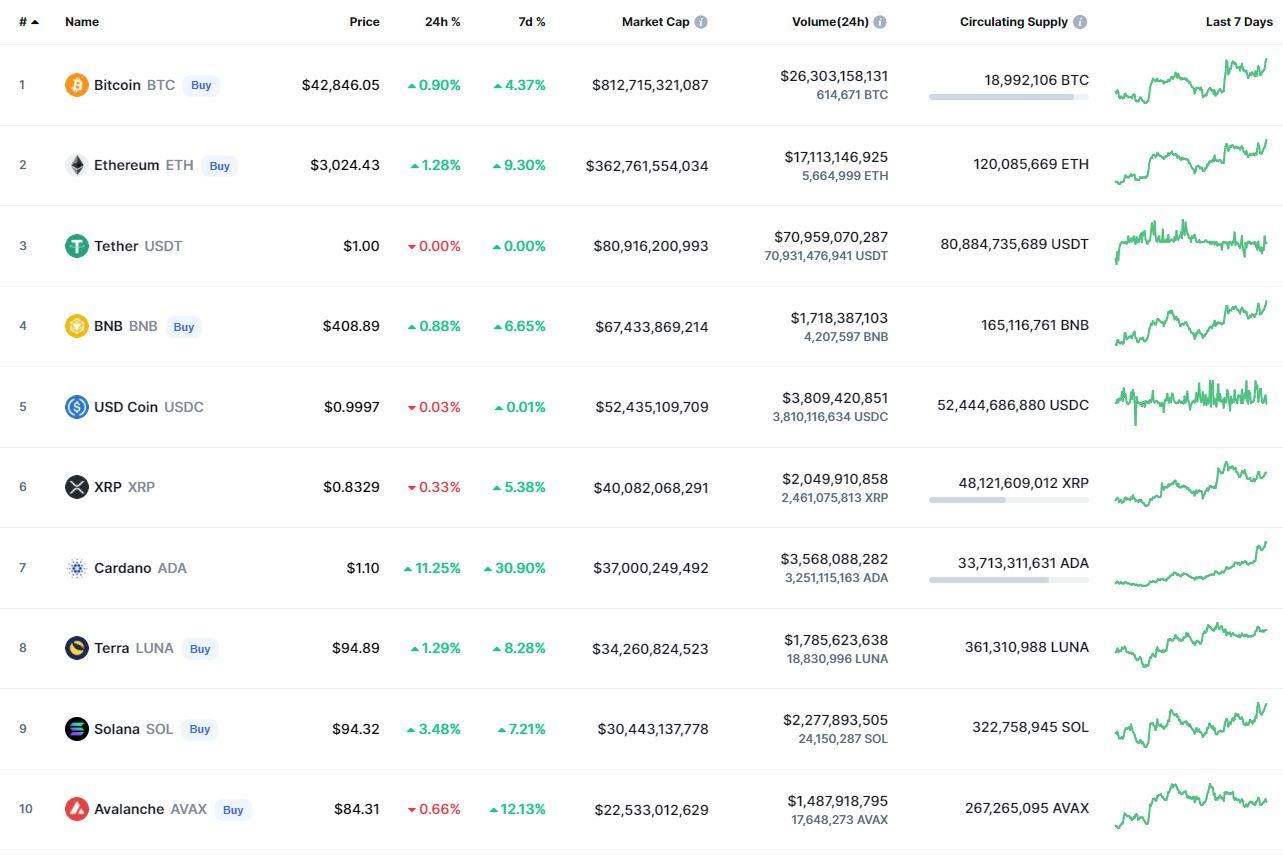Click Ethereum supply 120,085,669 ETH

point(1031,164)
